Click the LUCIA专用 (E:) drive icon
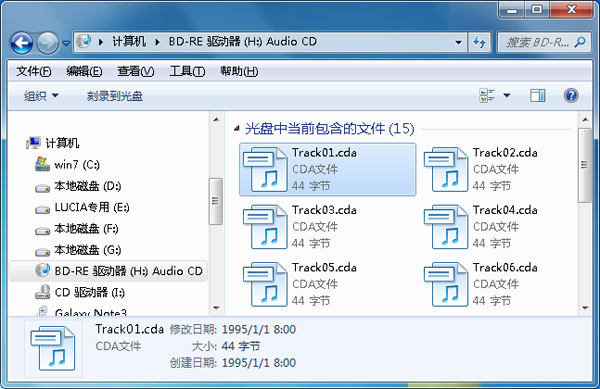Viewport: 600px width, 389px height. [42, 210]
